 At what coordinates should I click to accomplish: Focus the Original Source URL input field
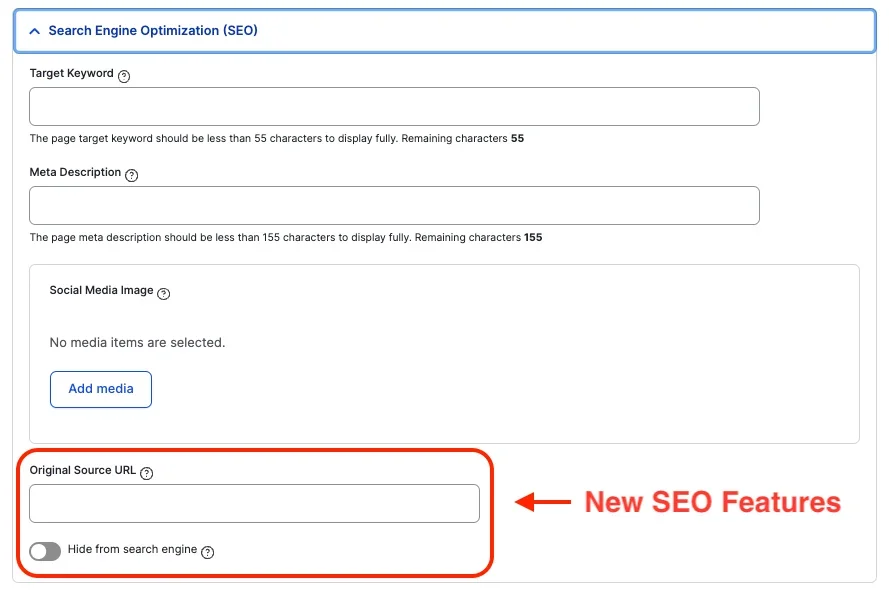[254, 504]
